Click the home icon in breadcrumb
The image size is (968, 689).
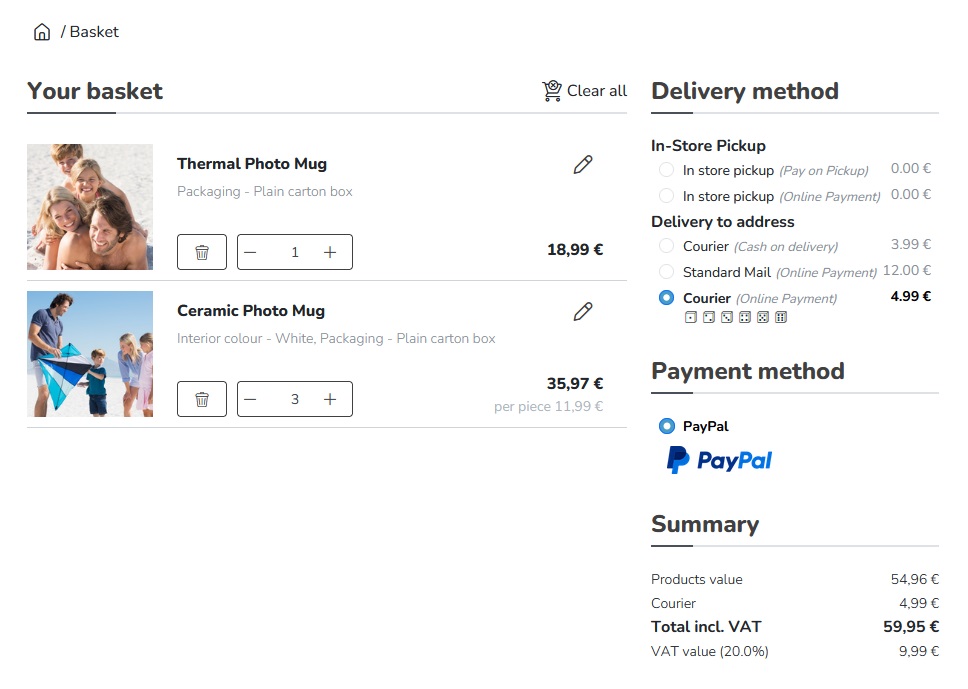pyautogui.click(x=42, y=32)
